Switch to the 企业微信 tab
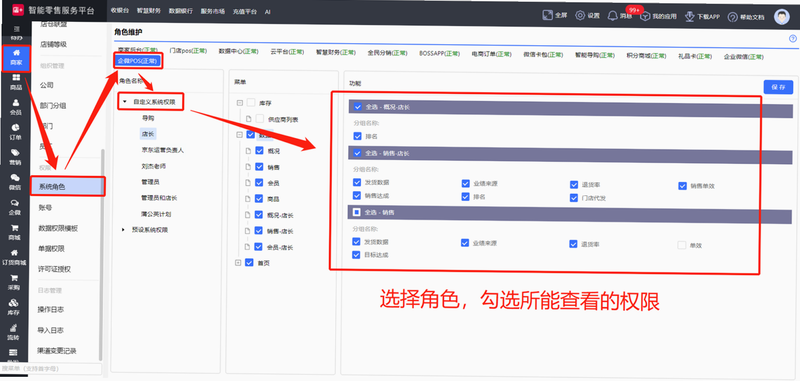Image resolution: width=800 pixels, height=381 pixels. [743, 57]
